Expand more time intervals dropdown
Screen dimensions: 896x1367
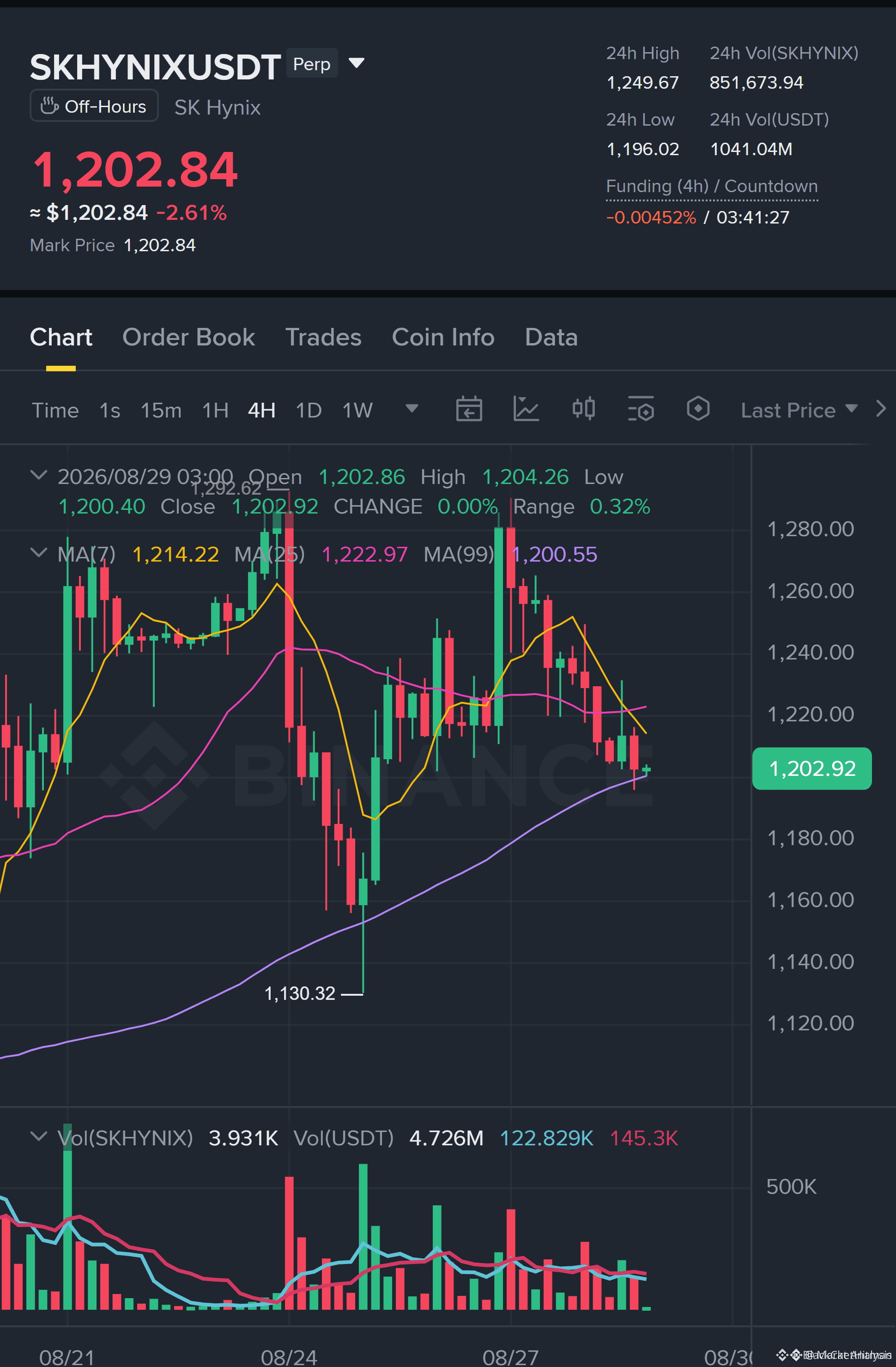[411, 408]
